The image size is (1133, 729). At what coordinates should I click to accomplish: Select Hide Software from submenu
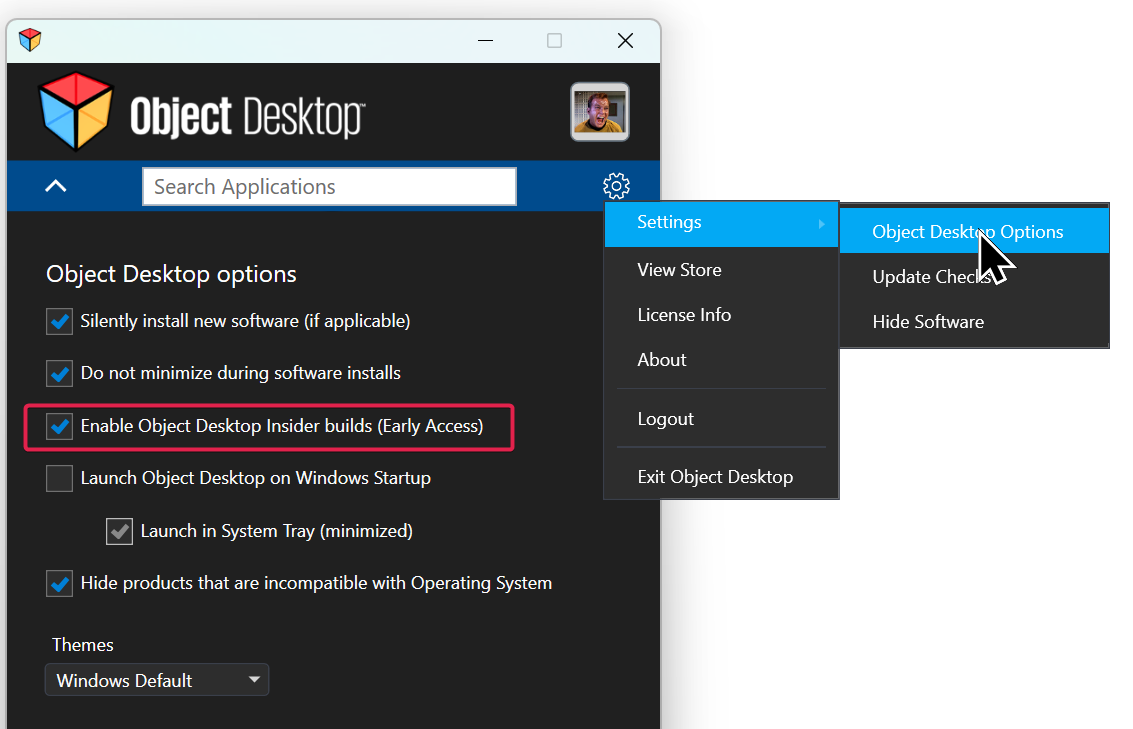pos(928,322)
